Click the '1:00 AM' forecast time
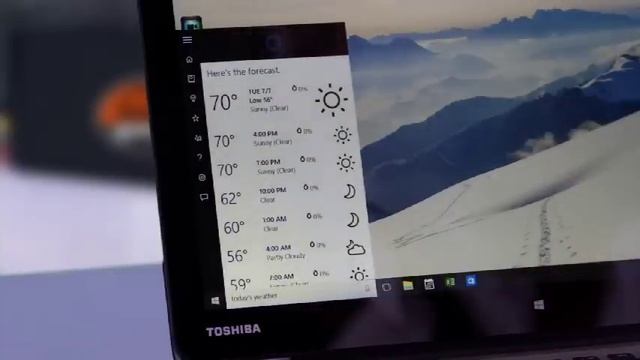The width and height of the screenshot is (640, 360). pos(274,220)
